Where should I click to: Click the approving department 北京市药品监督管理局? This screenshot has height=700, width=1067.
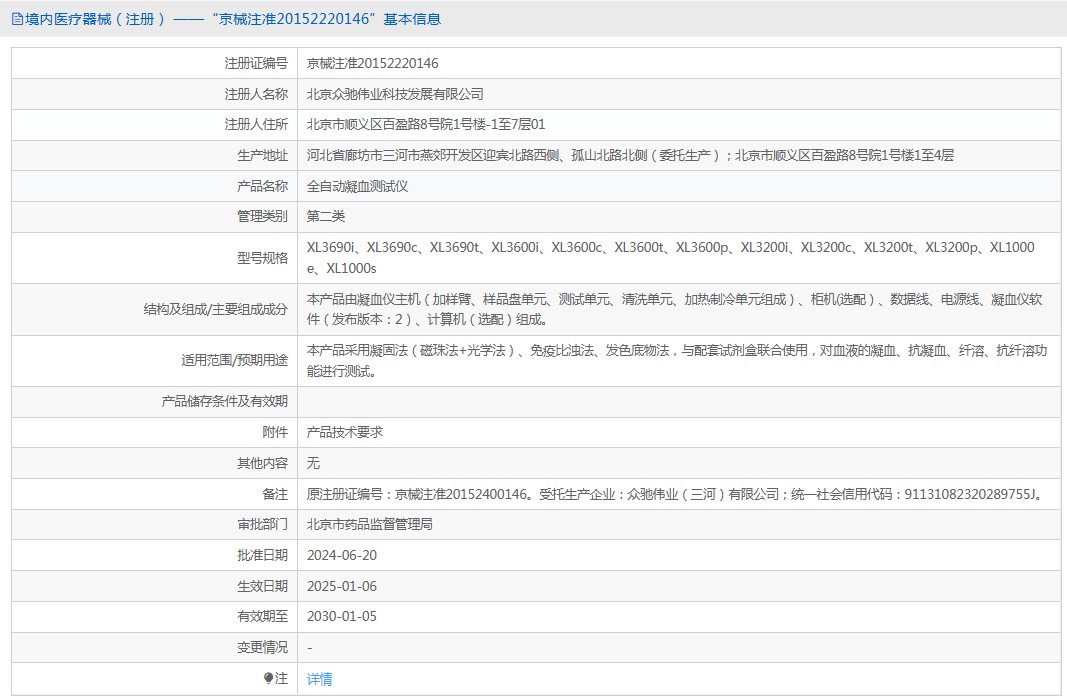click(369, 524)
